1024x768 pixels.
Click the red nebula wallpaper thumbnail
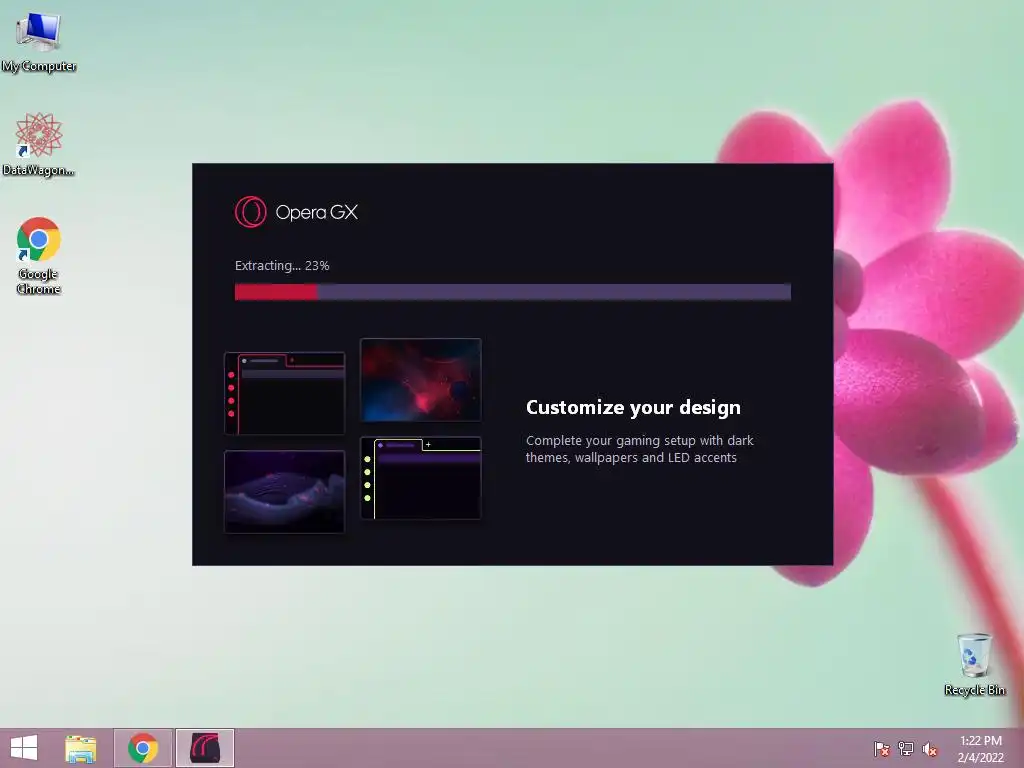421,379
